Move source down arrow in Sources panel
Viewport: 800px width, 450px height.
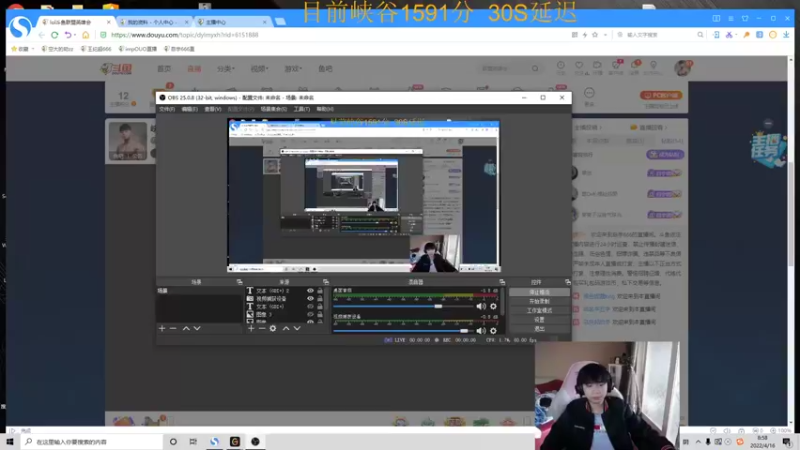click(297, 329)
